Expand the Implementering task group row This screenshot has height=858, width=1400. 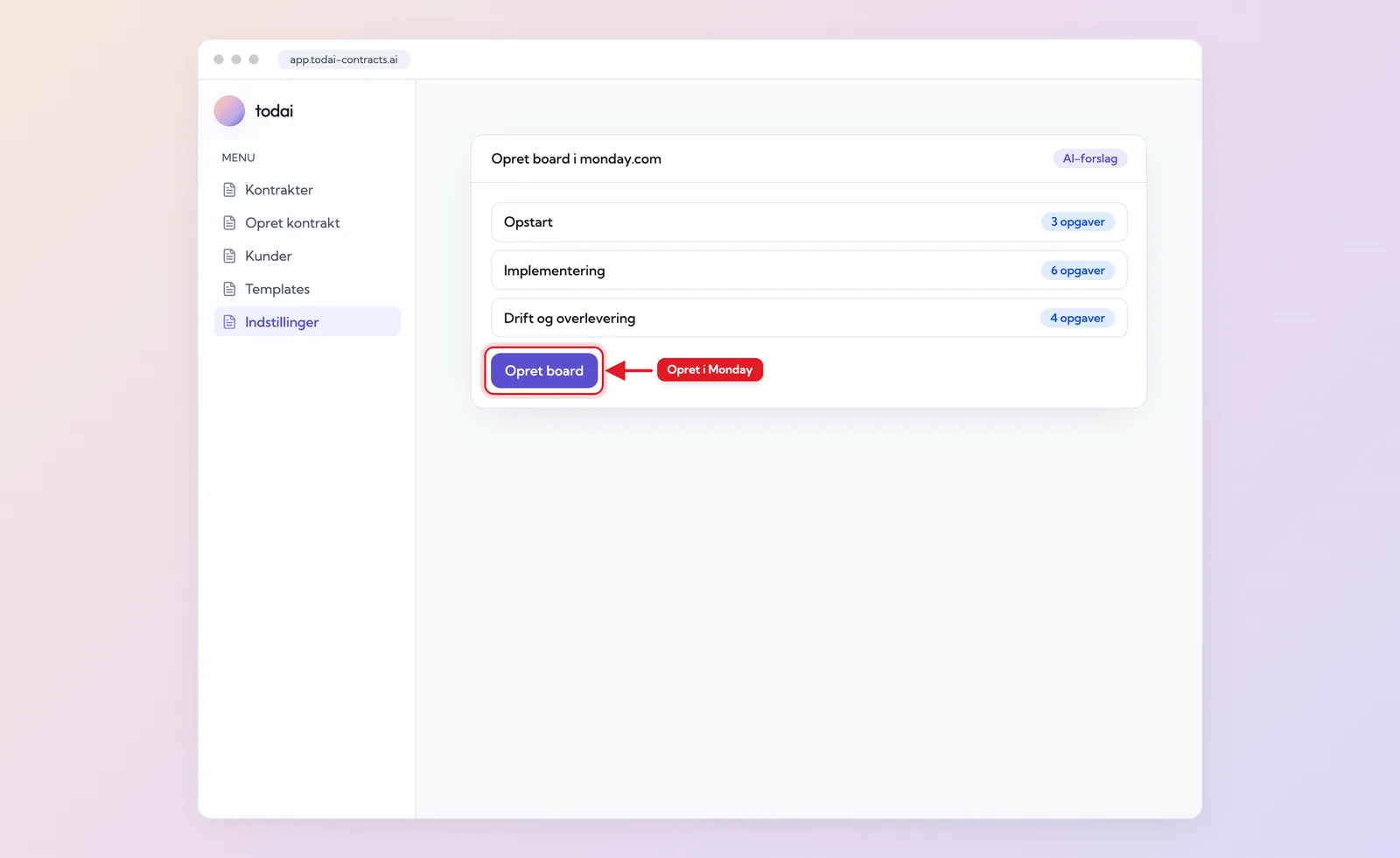point(808,271)
